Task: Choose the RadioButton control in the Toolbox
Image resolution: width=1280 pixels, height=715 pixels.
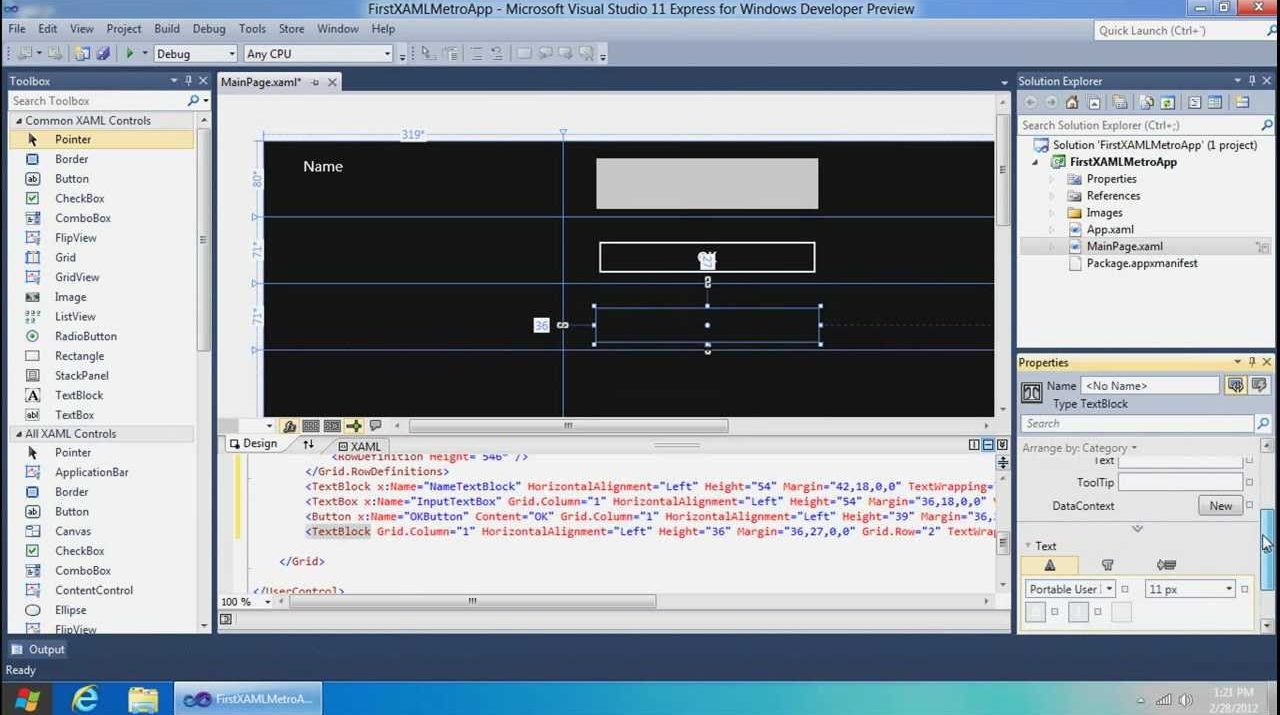Action: 85,336
